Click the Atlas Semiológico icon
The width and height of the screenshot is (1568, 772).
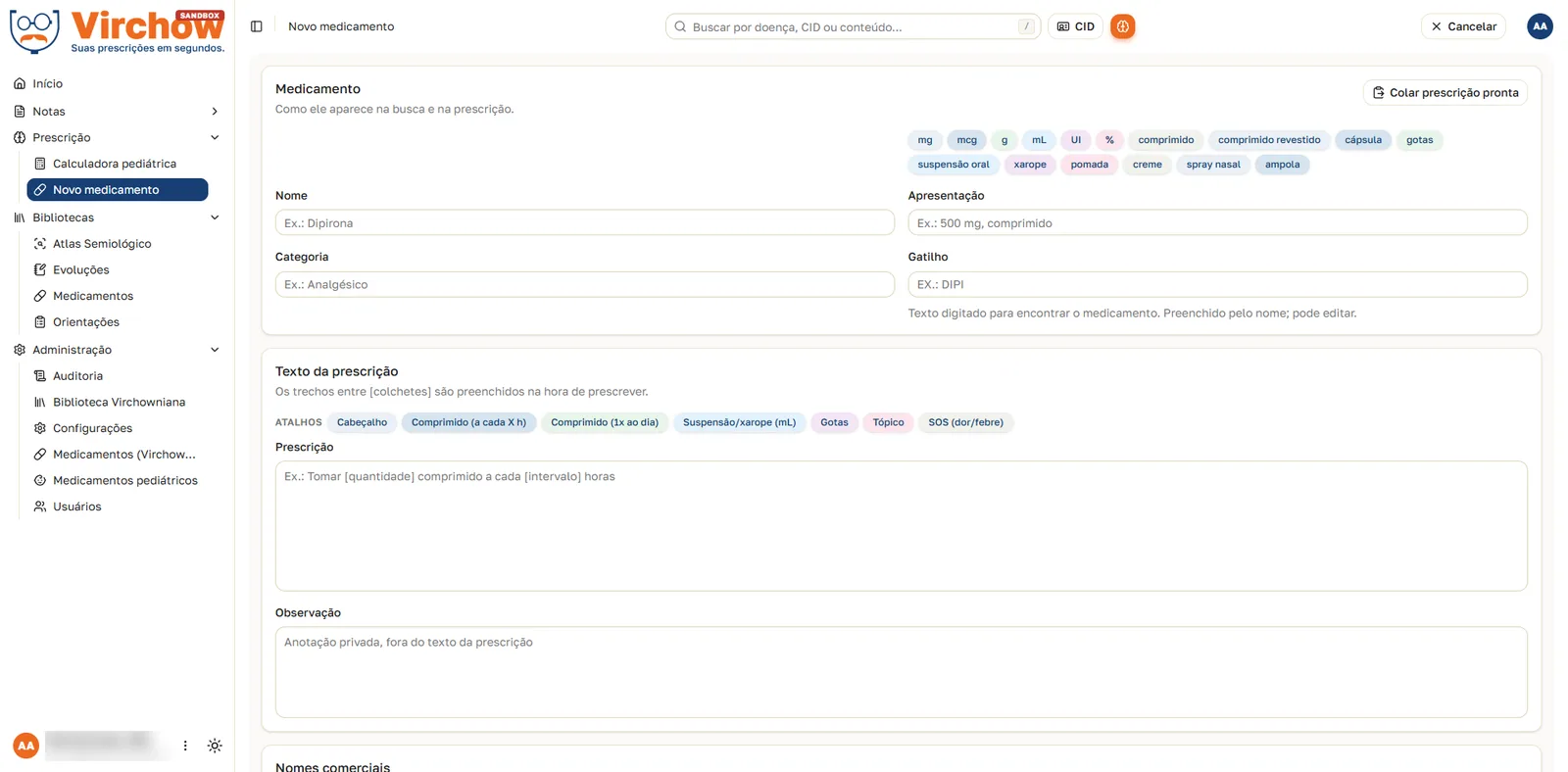[40, 244]
